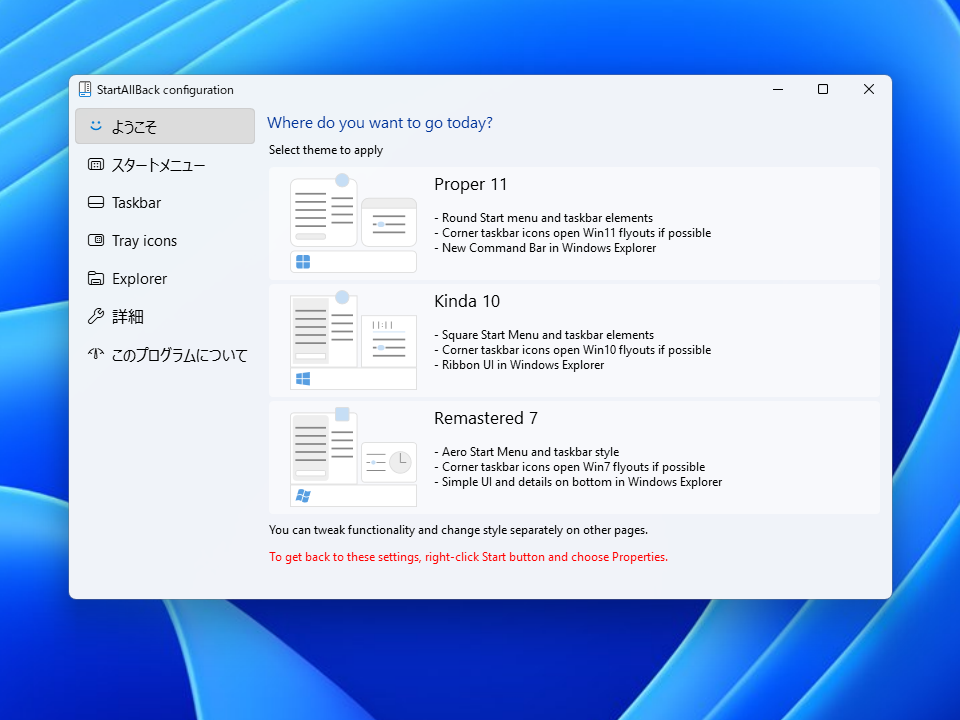This screenshot has width=960, height=720.
Task: Click 'Aero Start Menu and taskbar style' text
Action: (530, 452)
